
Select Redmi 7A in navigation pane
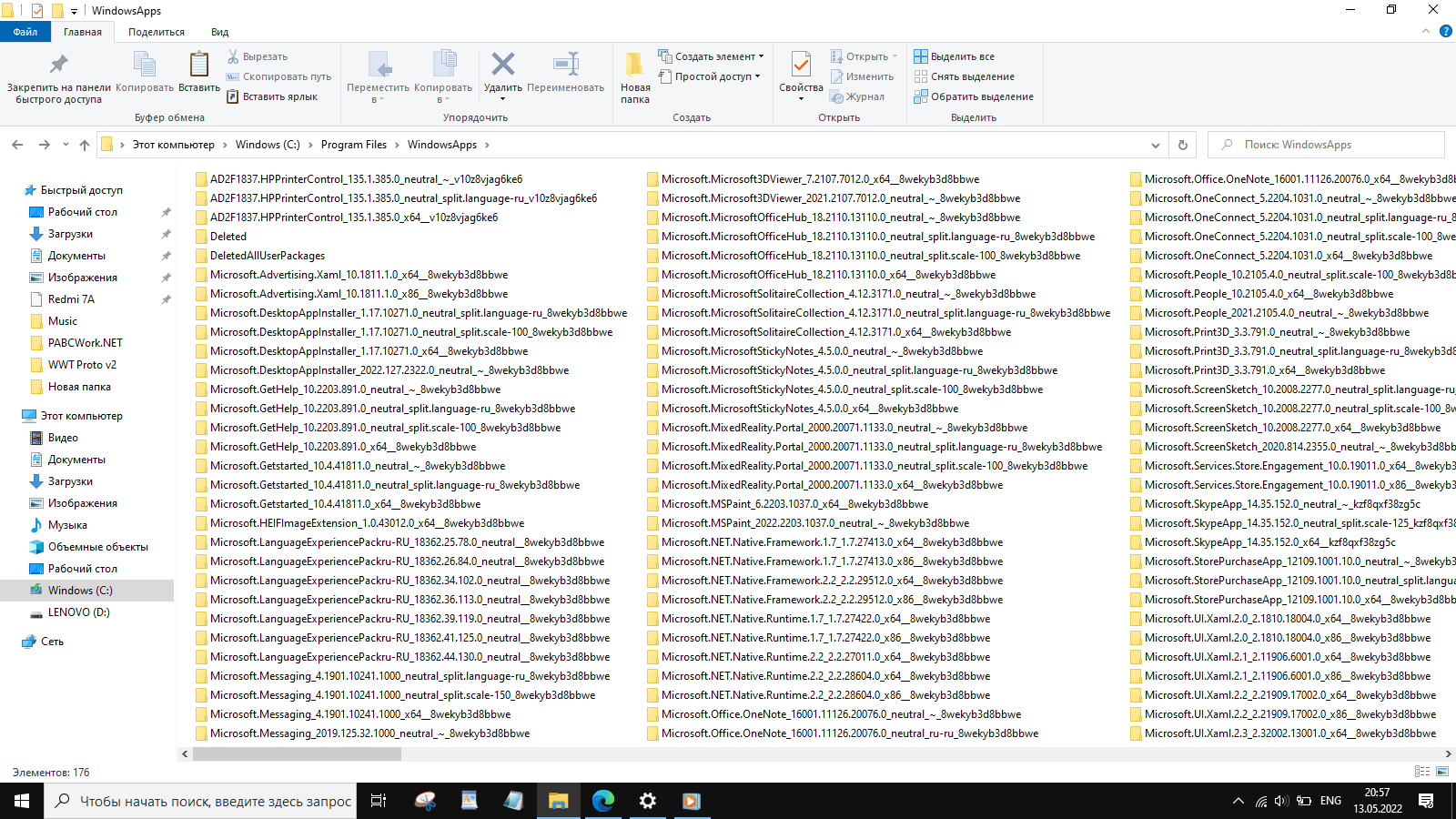click(x=71, y=299)
